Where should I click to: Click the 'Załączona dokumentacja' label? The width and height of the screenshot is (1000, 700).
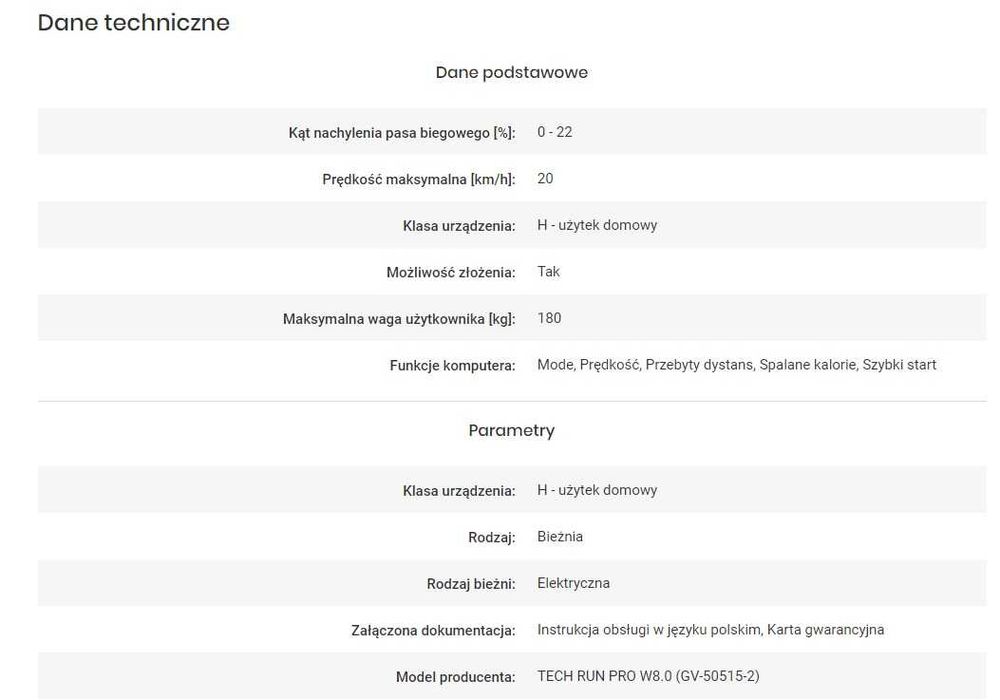point(433,630)
